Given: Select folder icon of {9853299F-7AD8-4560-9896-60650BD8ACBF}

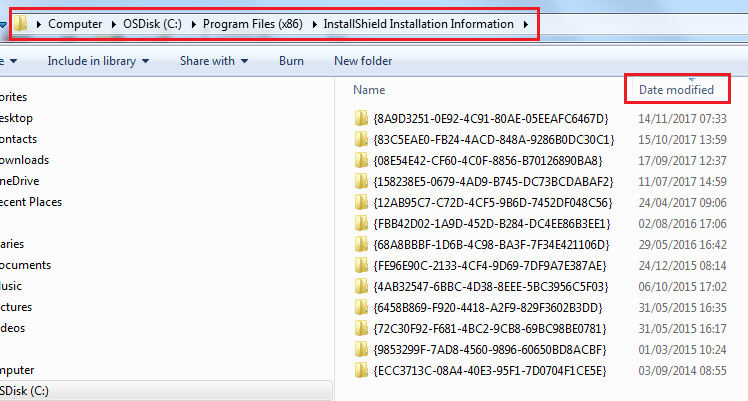Looking at the screenshot, I should click(x=362, y=350).
